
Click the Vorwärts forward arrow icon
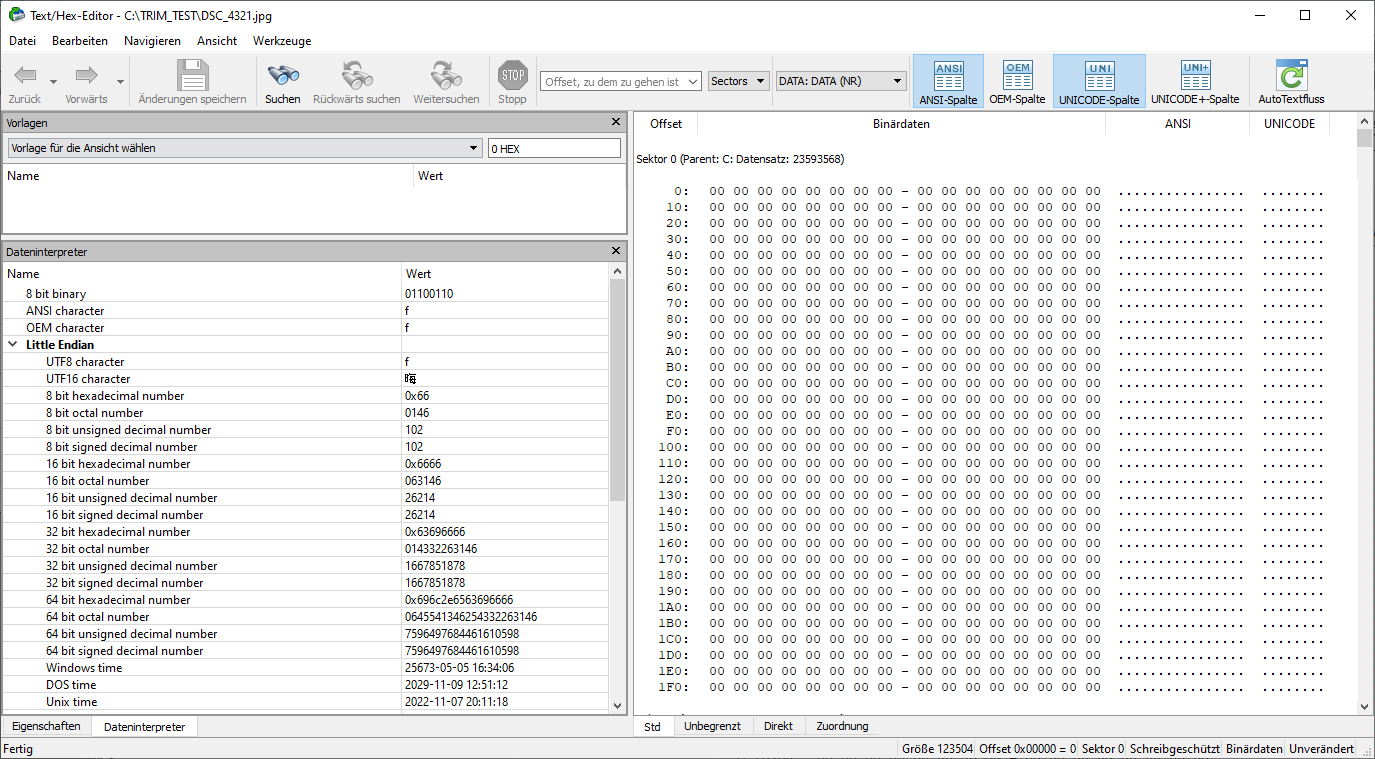pos(86,75)
